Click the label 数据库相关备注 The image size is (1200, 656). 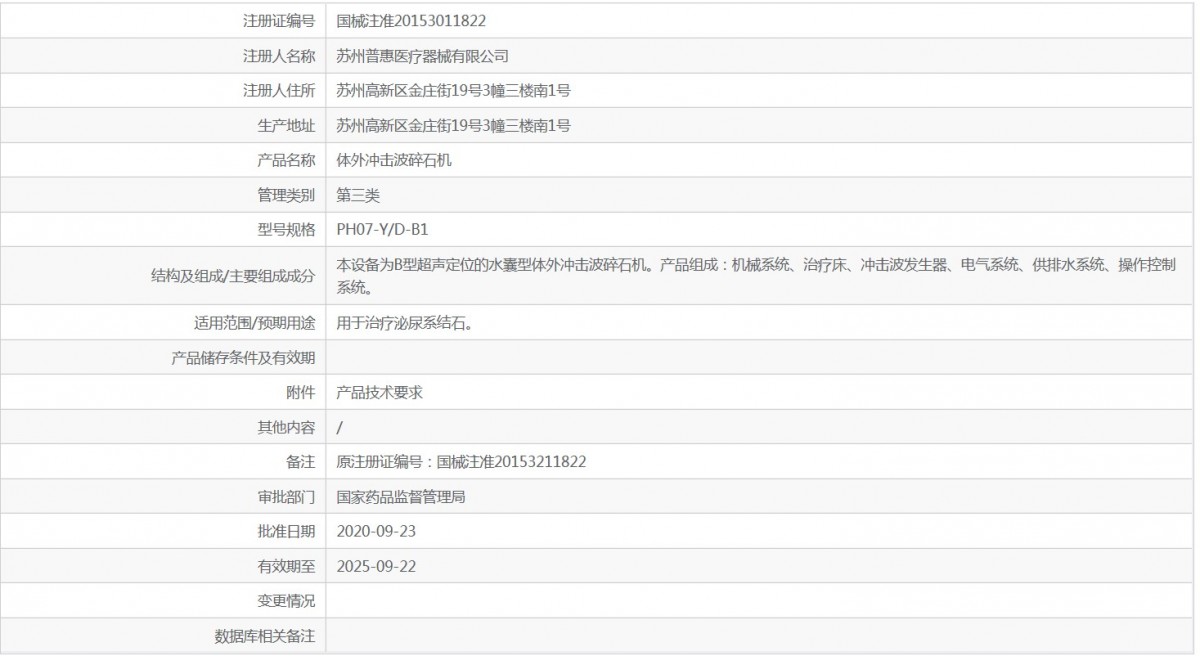(265, 636)
